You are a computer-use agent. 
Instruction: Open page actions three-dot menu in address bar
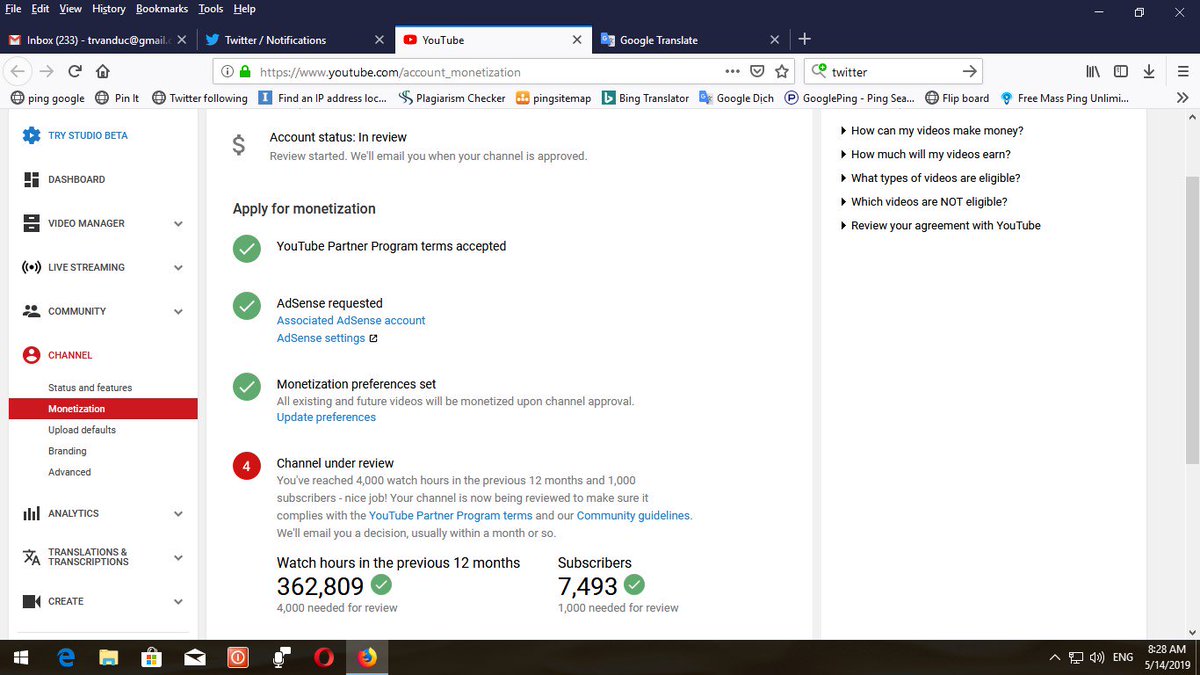click(732, 71)
